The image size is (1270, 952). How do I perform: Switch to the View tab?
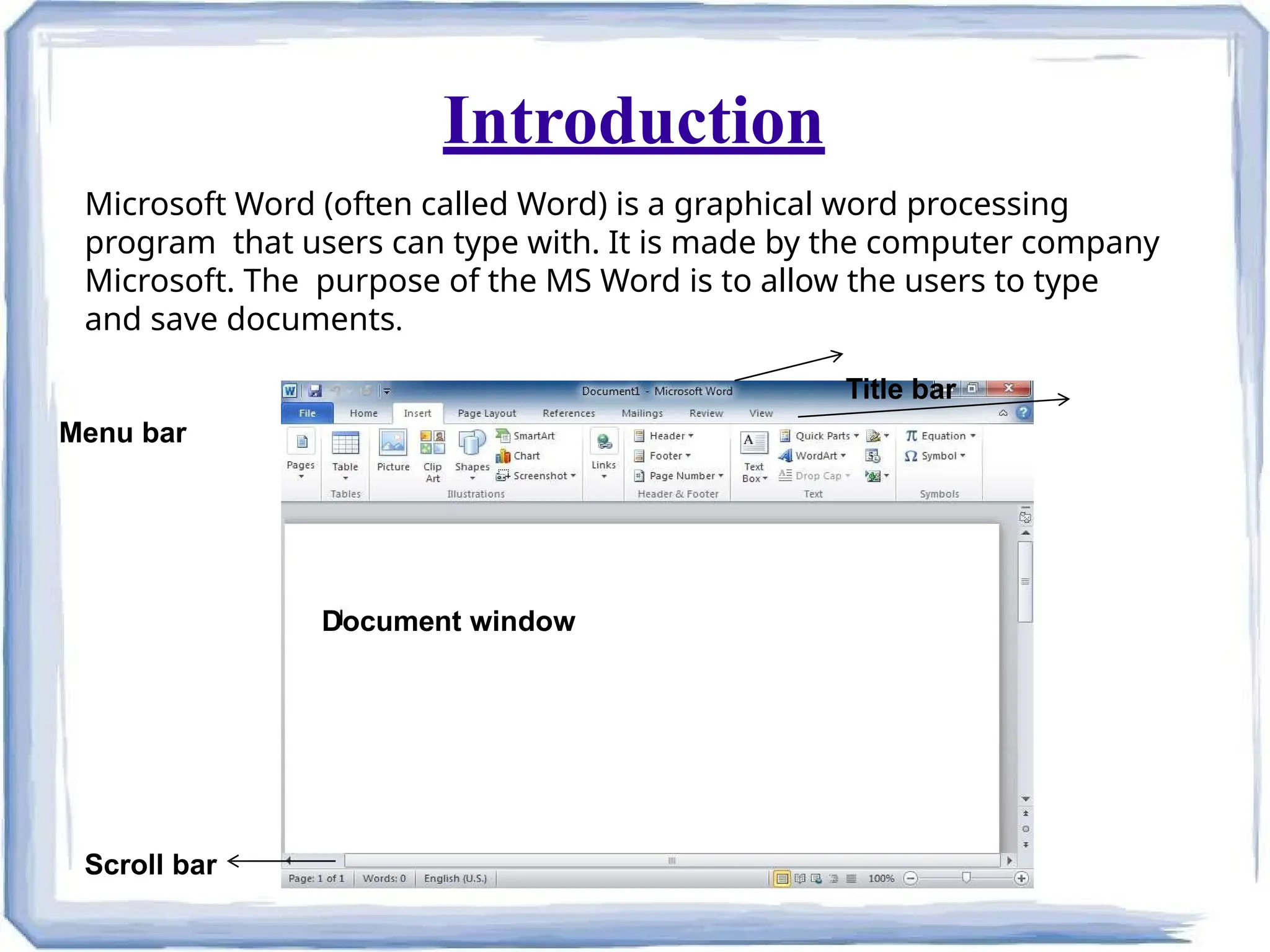click(761, 413)
